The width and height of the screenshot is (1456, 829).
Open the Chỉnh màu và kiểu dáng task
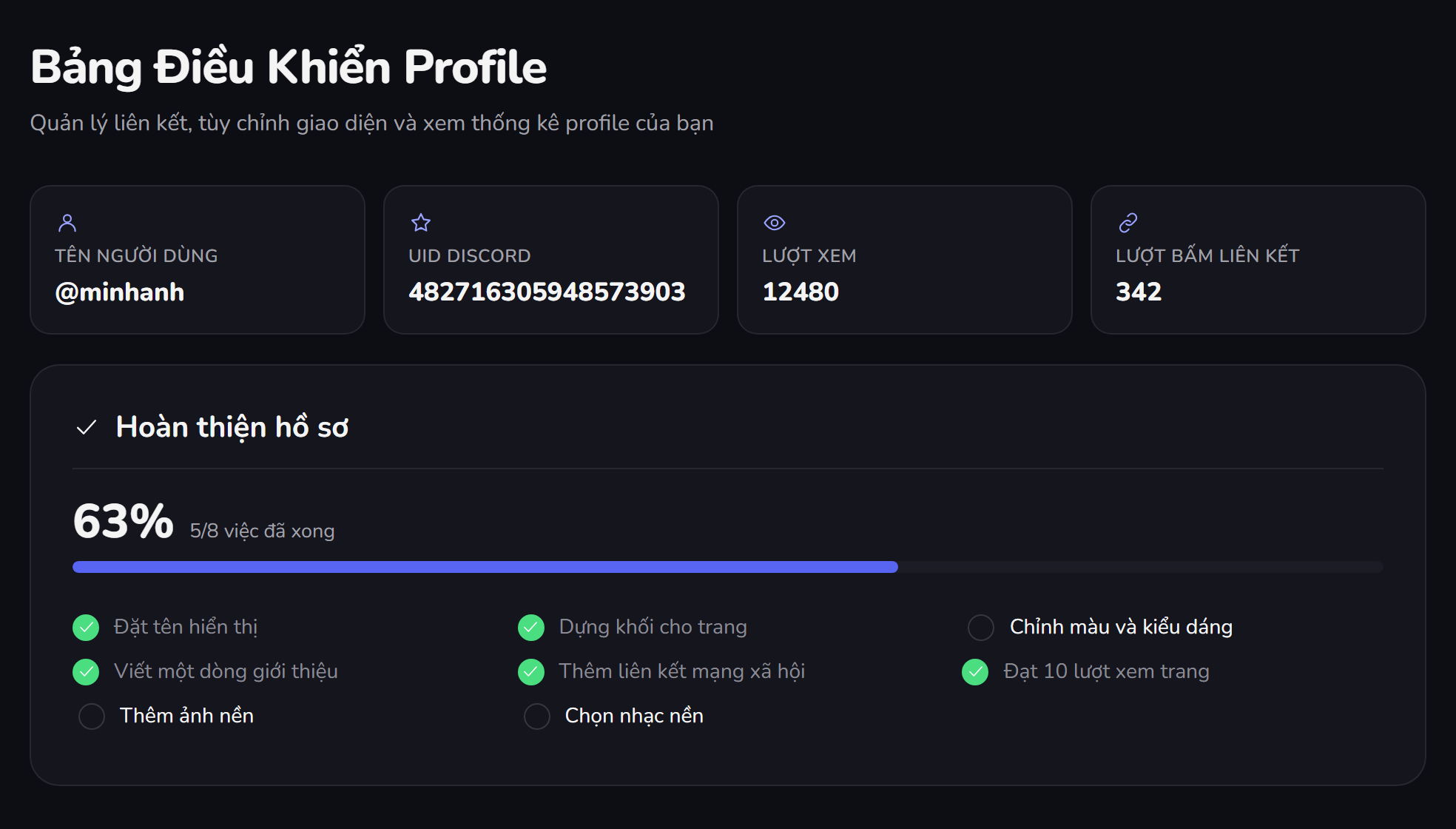tap(1121, 627)
